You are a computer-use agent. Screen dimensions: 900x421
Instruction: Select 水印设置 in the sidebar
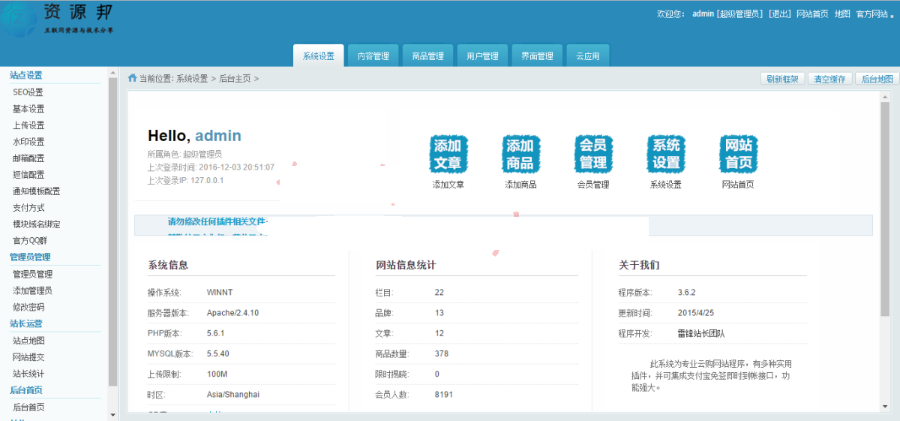tap(28, 142)
